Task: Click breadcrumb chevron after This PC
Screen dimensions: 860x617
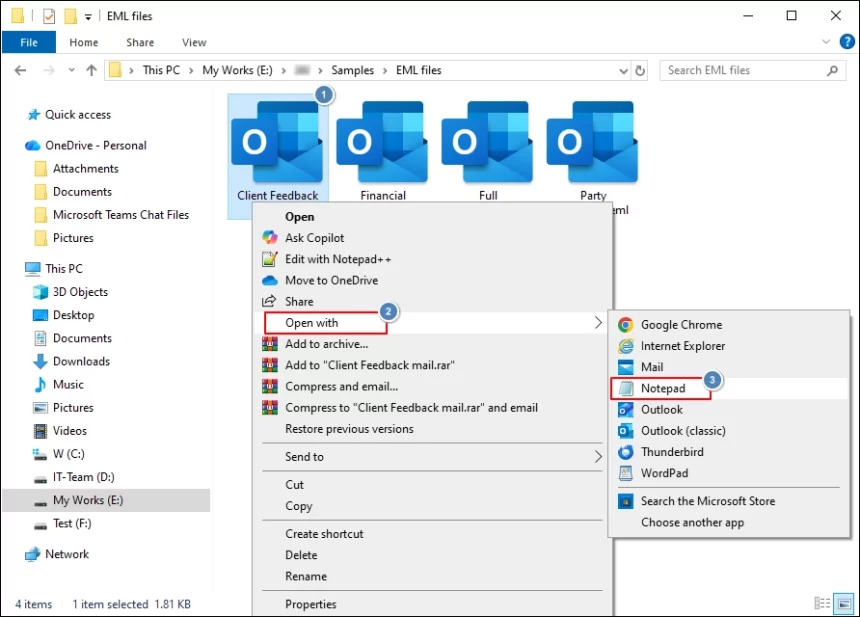Action: point(191,71)
